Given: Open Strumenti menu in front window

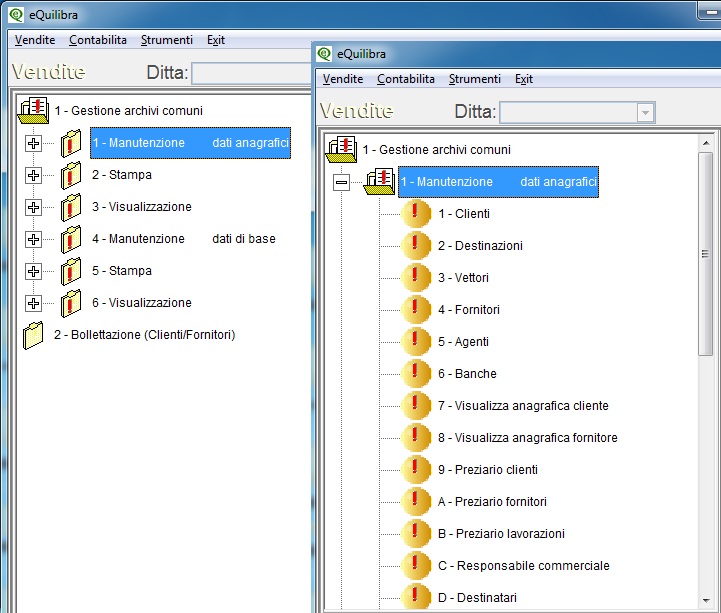Looking at the screenshot, I should pyautogui.click(x=475, y=79).
